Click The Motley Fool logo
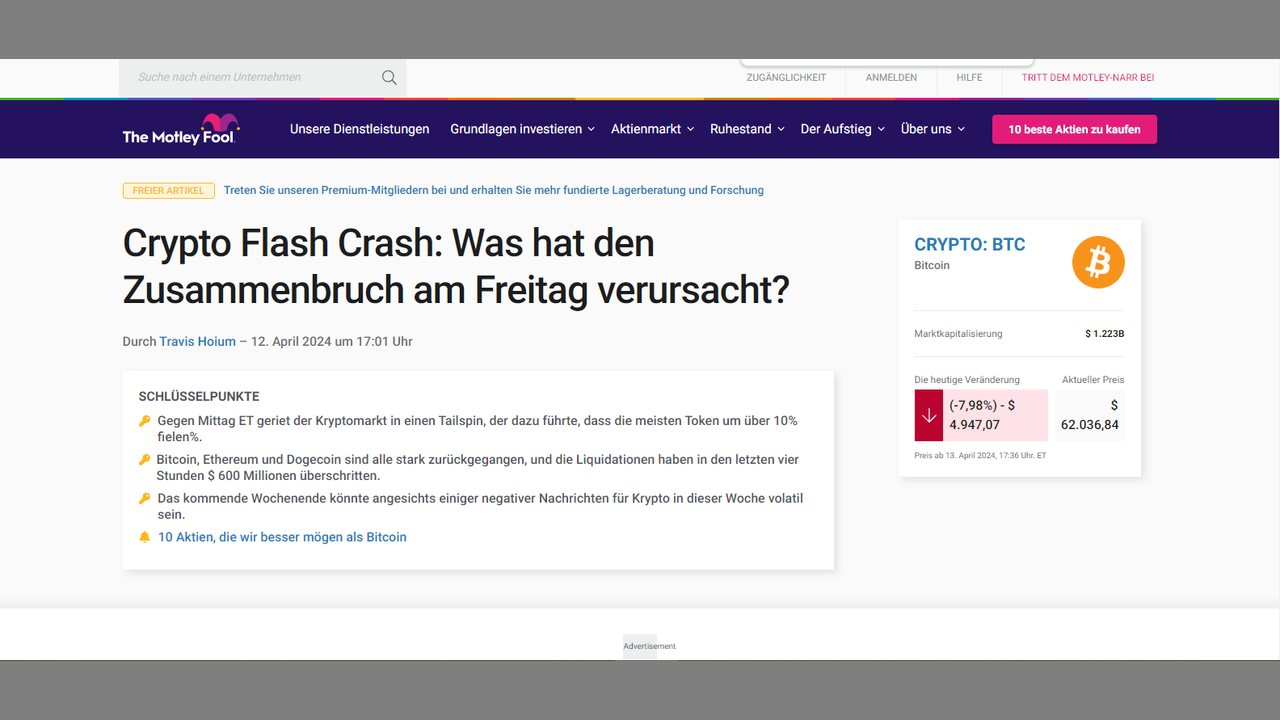This screenshot has height=720, width=1280. point(181,129)
